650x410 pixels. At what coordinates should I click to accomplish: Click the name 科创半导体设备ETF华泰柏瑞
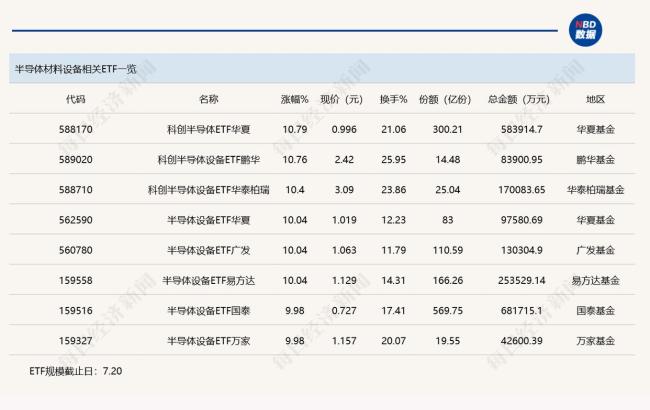209,190
